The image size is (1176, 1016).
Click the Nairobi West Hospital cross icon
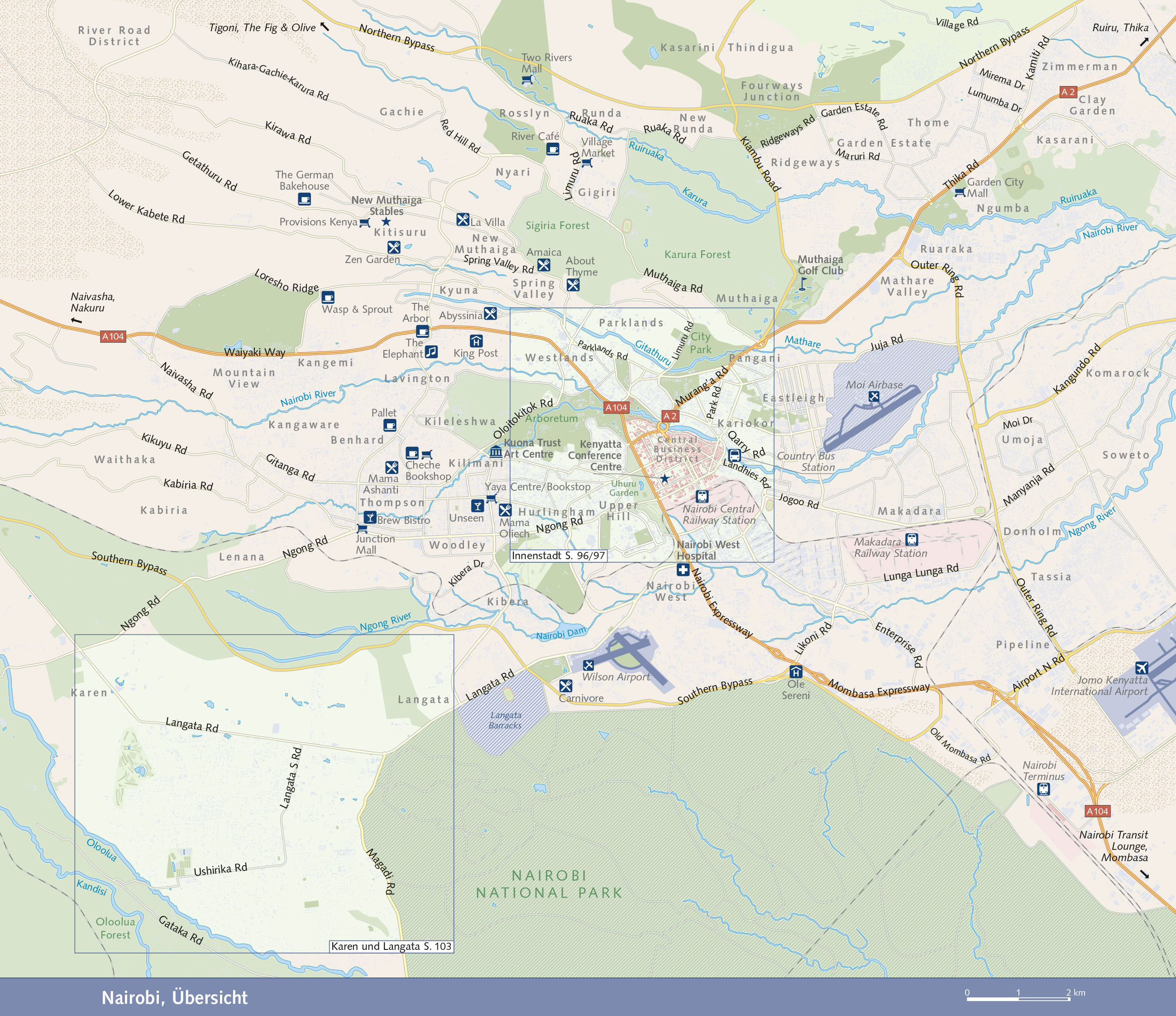pos(683,570)
